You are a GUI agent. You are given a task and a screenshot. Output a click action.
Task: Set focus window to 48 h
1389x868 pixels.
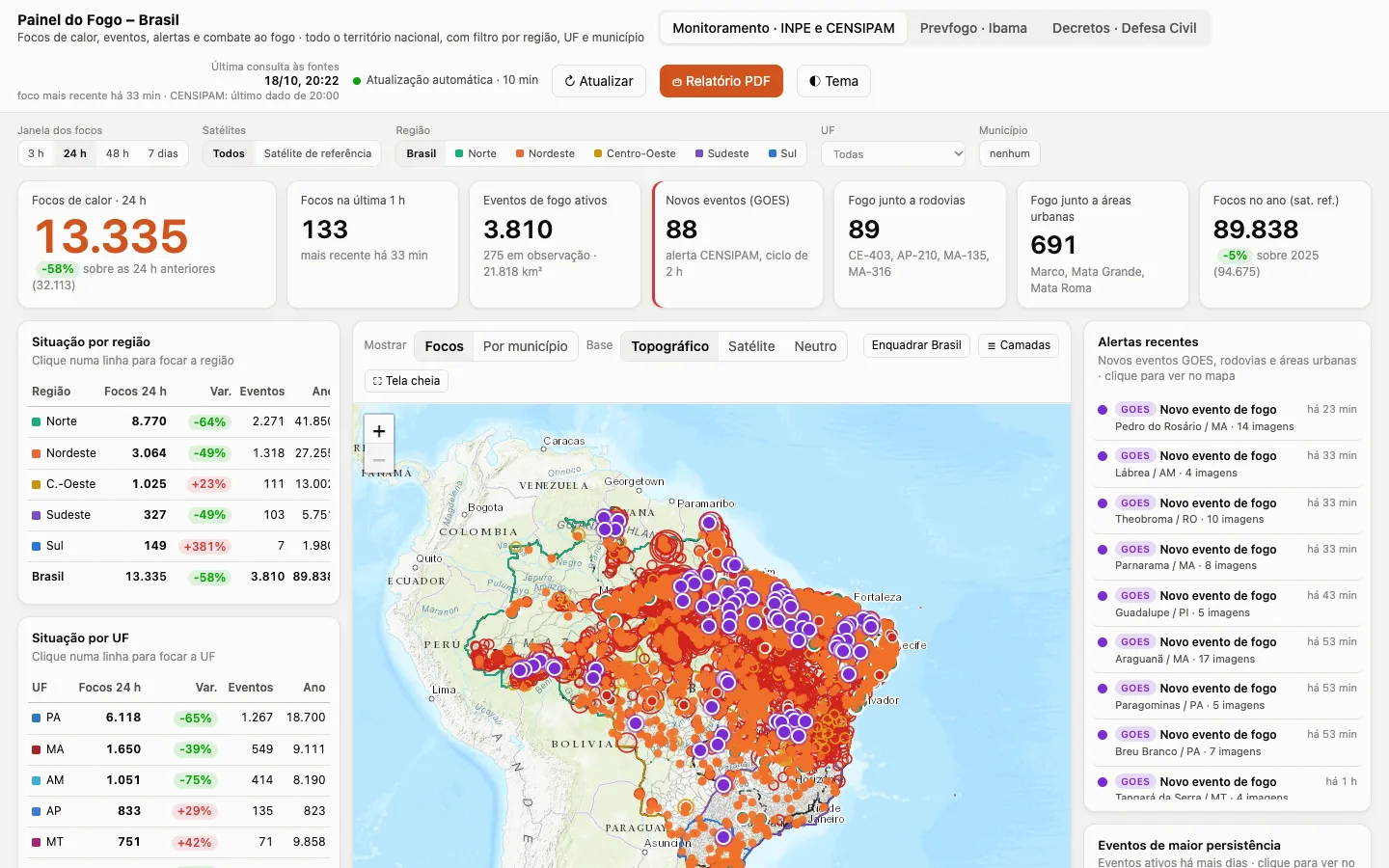click(x=118, y=153)
